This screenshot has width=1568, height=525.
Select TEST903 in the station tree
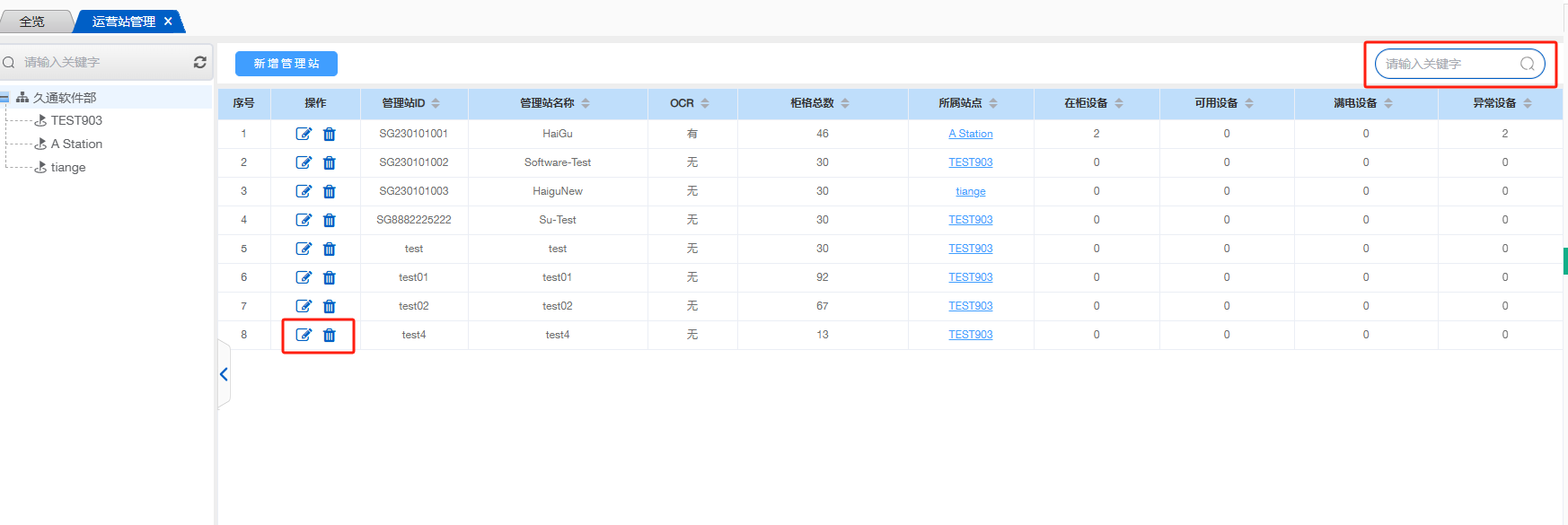pyautogui.click(x=76, y=120)
